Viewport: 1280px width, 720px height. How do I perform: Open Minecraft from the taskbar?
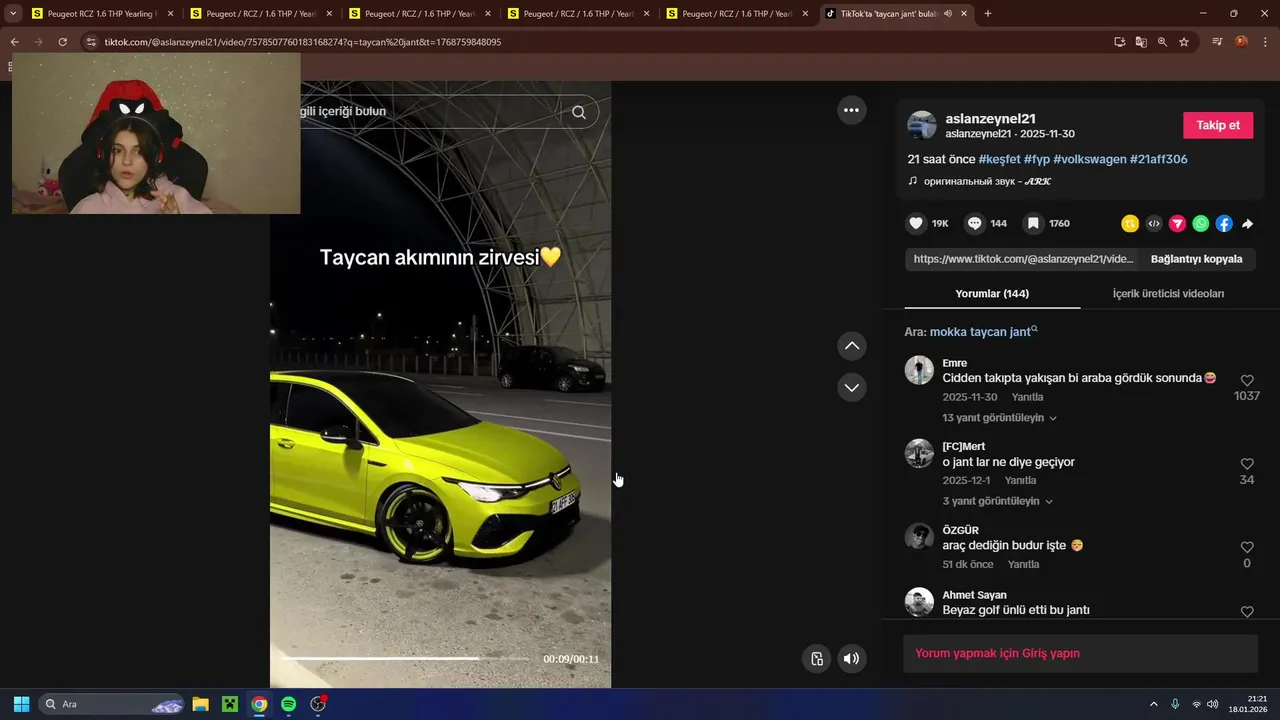pos(229,704)
